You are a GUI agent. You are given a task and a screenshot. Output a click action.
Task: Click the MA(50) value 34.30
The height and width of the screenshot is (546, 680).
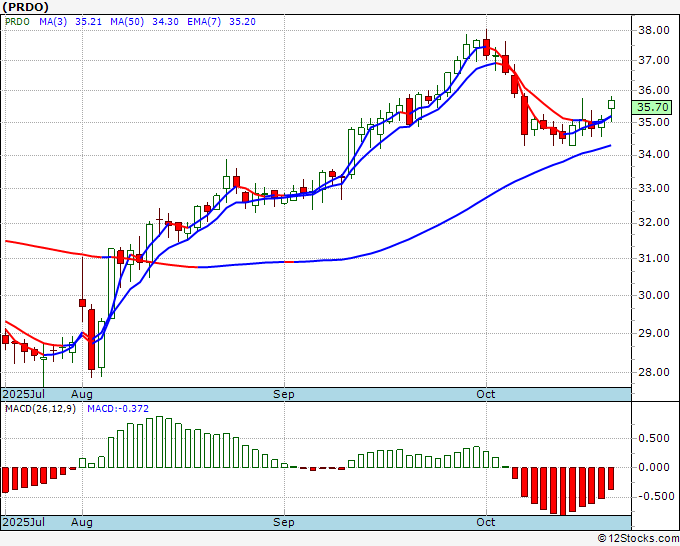coord(165,22)
